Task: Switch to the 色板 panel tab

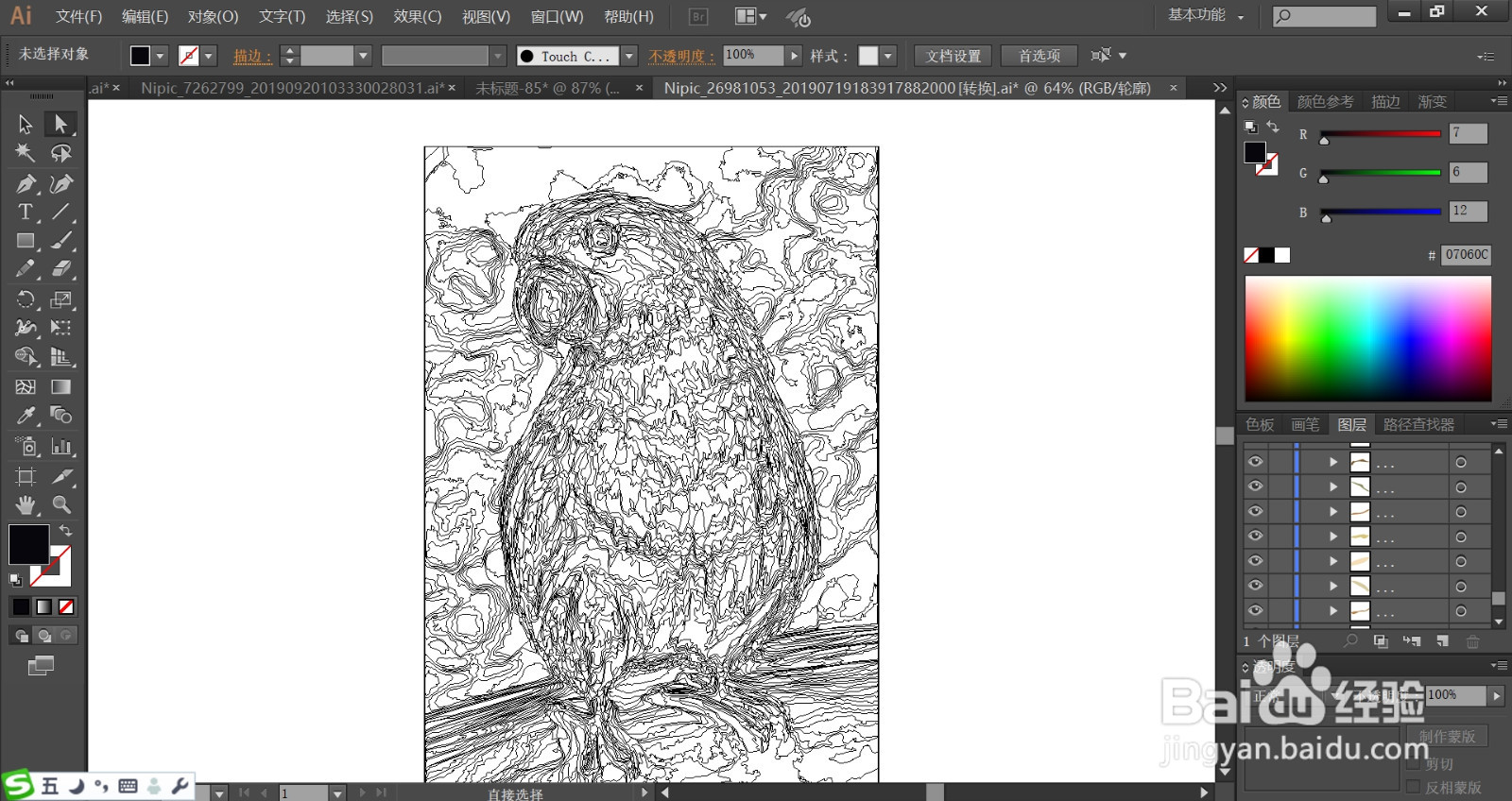Action: coord(1260,424)
